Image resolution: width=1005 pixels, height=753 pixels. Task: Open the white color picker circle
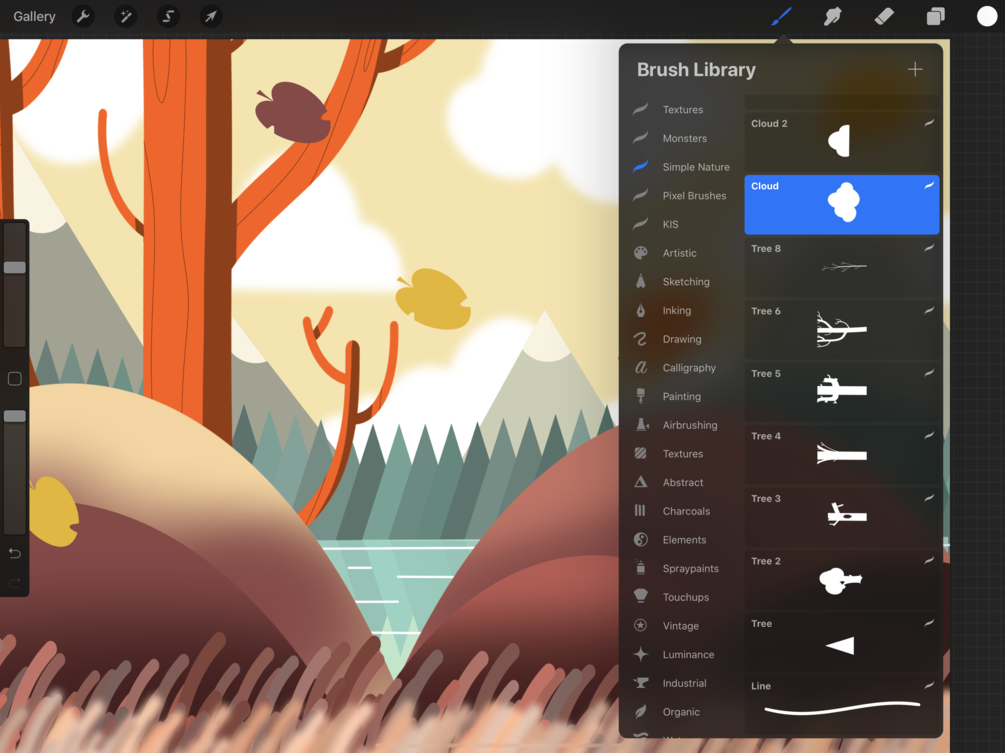click(x=986, y=16)
